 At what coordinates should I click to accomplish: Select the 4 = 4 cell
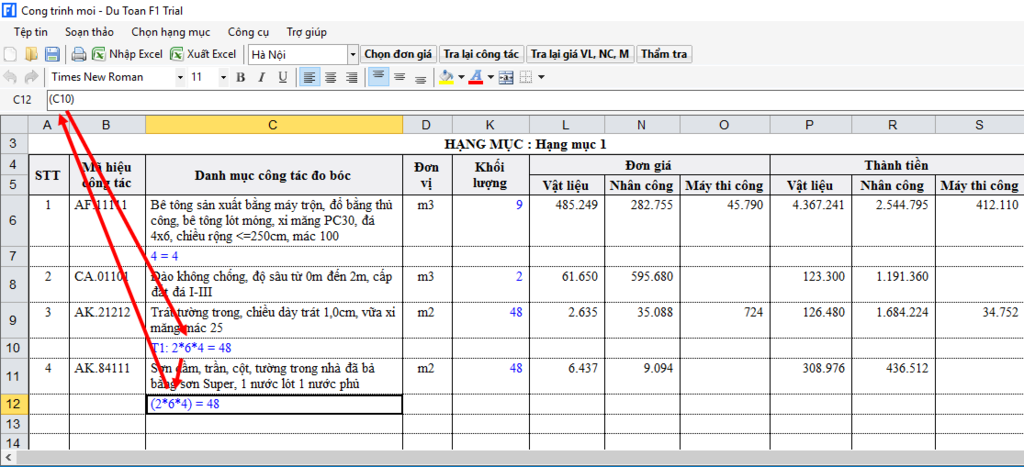point(274,255)
